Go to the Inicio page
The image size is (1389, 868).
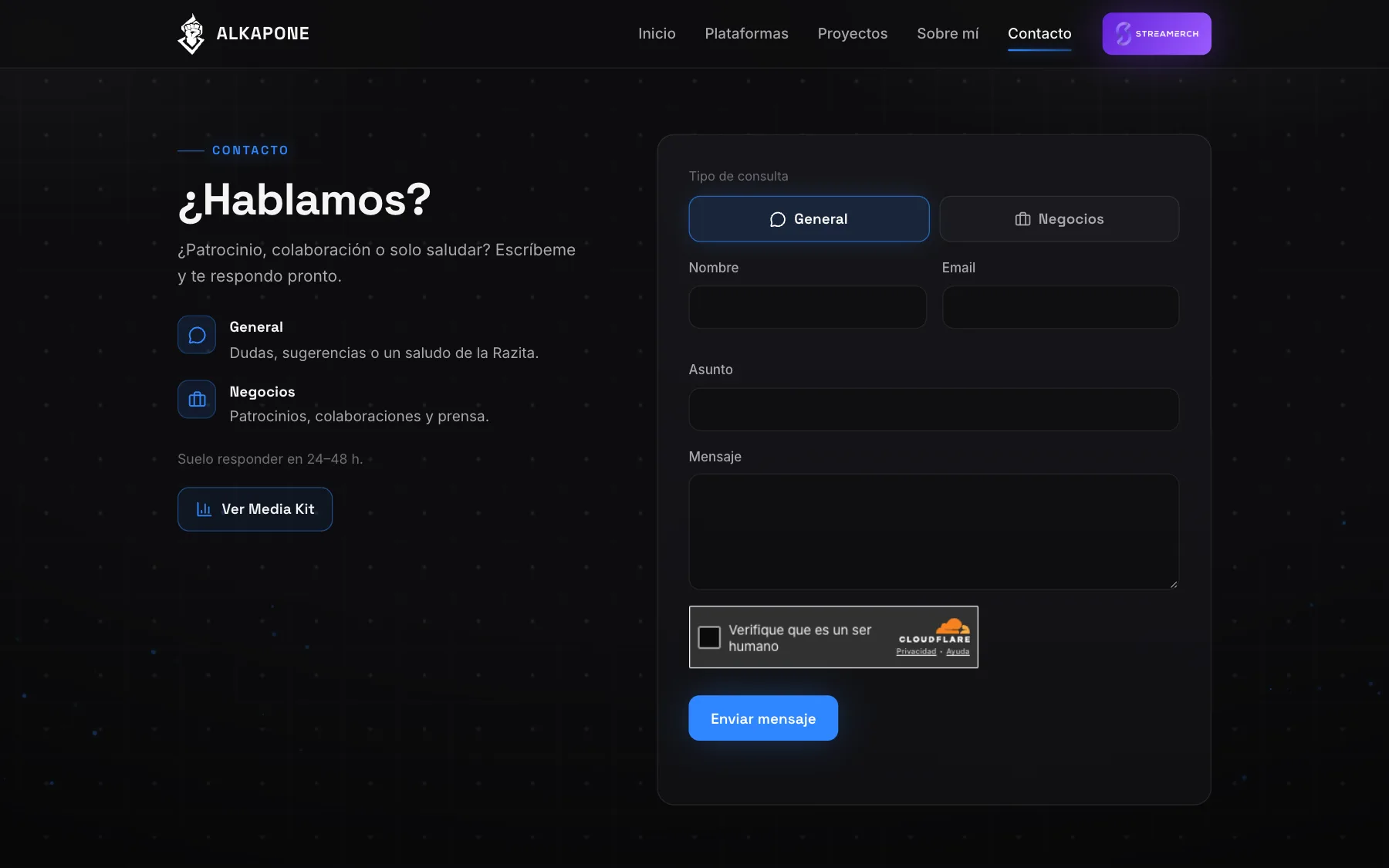click(x=657, y=33)
